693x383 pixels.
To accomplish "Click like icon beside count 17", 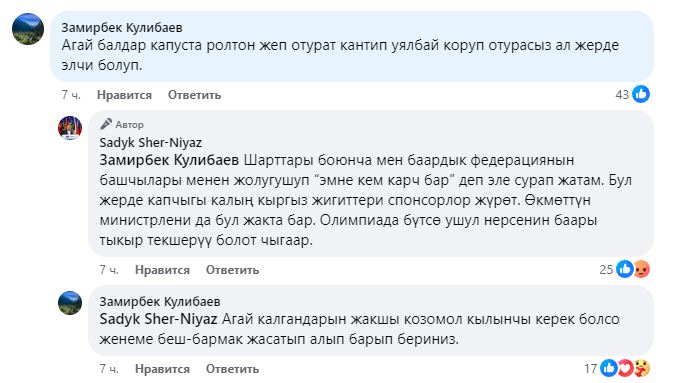I will 609,368.
